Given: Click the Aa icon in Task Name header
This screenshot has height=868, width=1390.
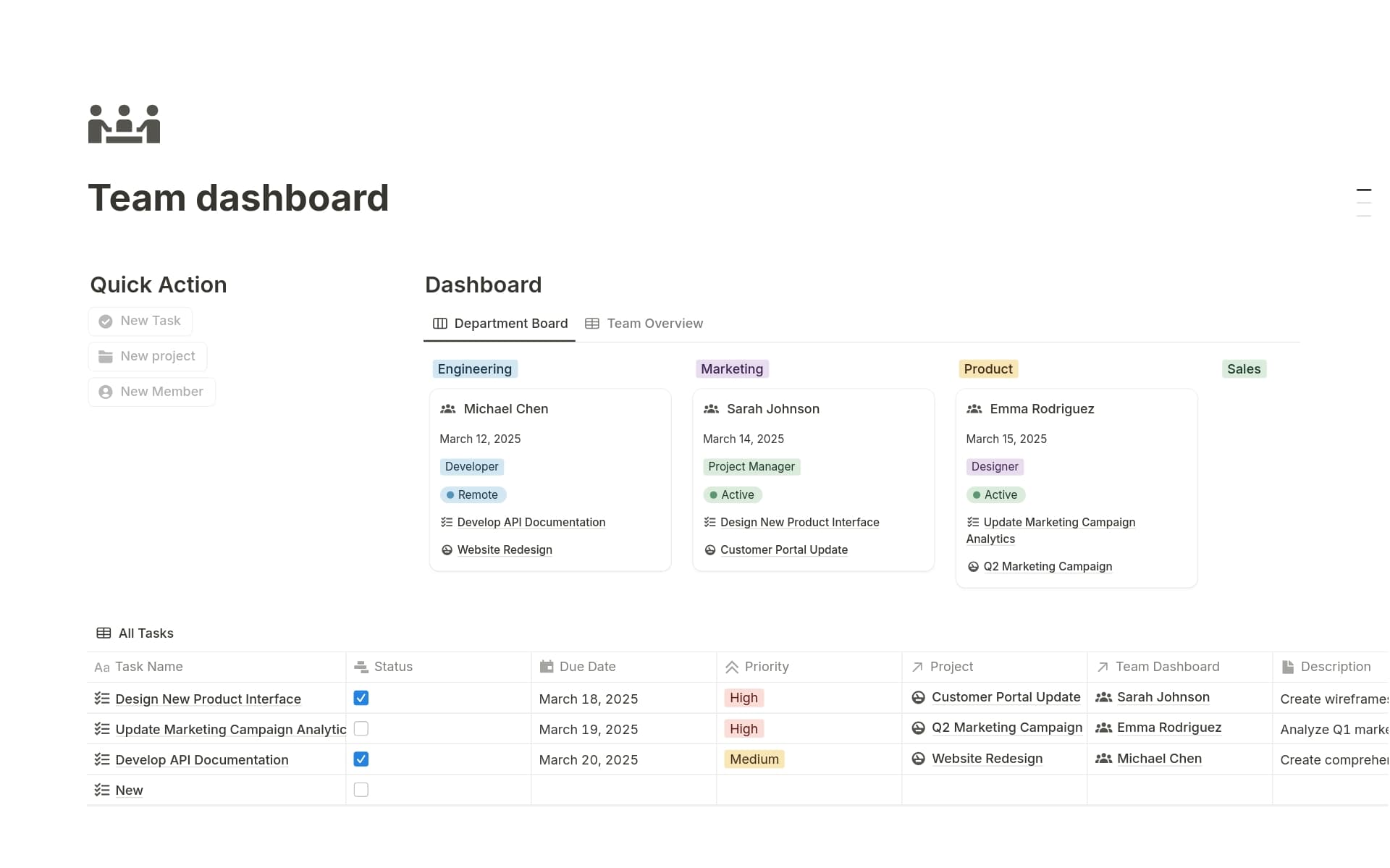Looking at the screenshot, I should (101, 667).
